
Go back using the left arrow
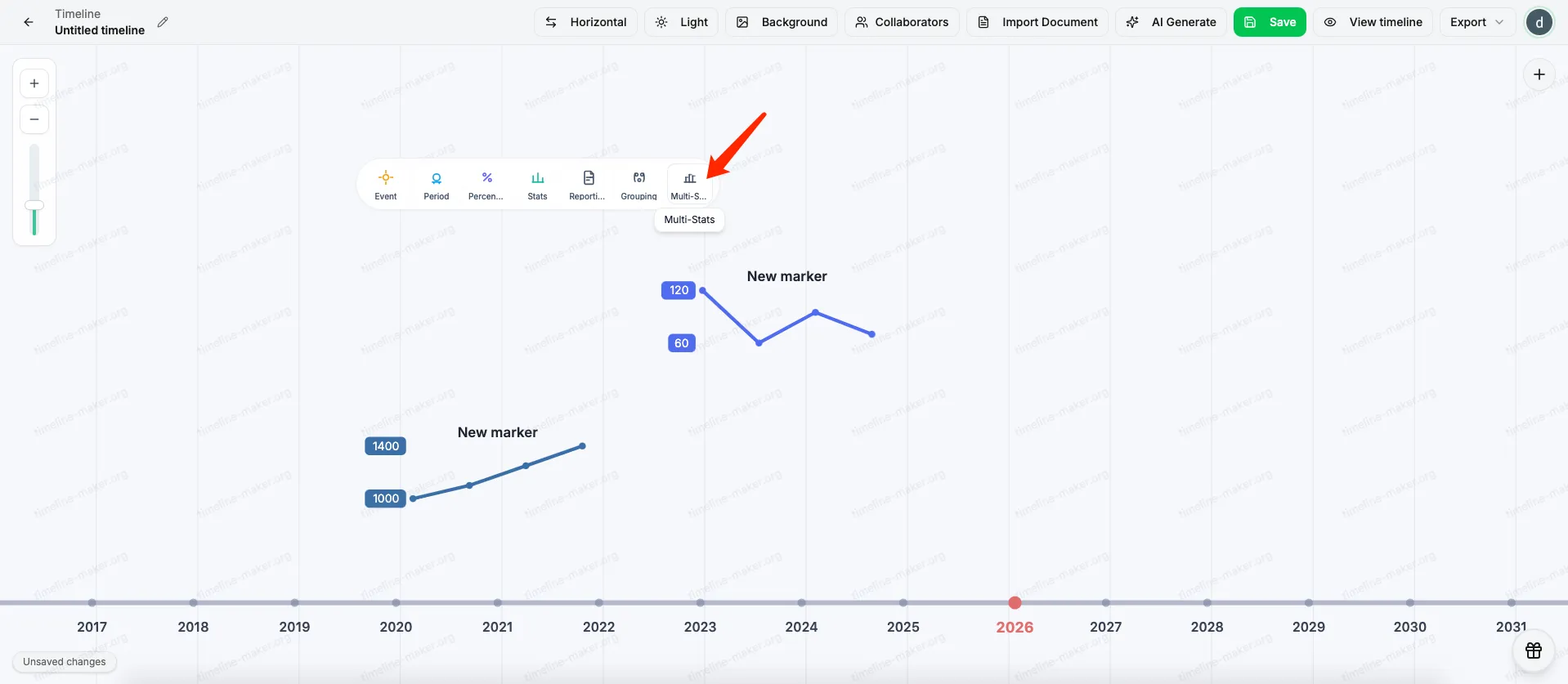click(x=29, y=22)
